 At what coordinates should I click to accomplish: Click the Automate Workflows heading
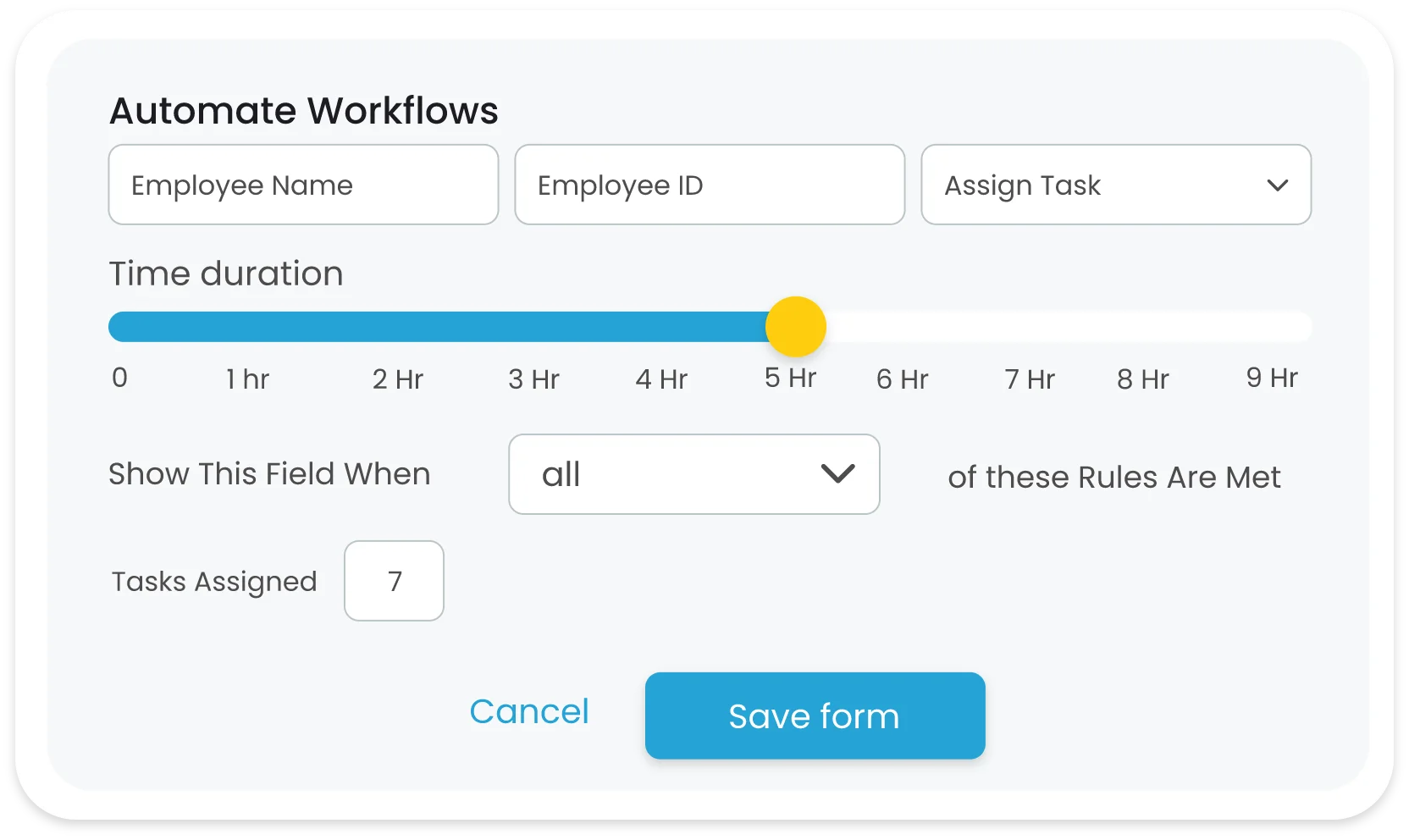coord(303,110)
